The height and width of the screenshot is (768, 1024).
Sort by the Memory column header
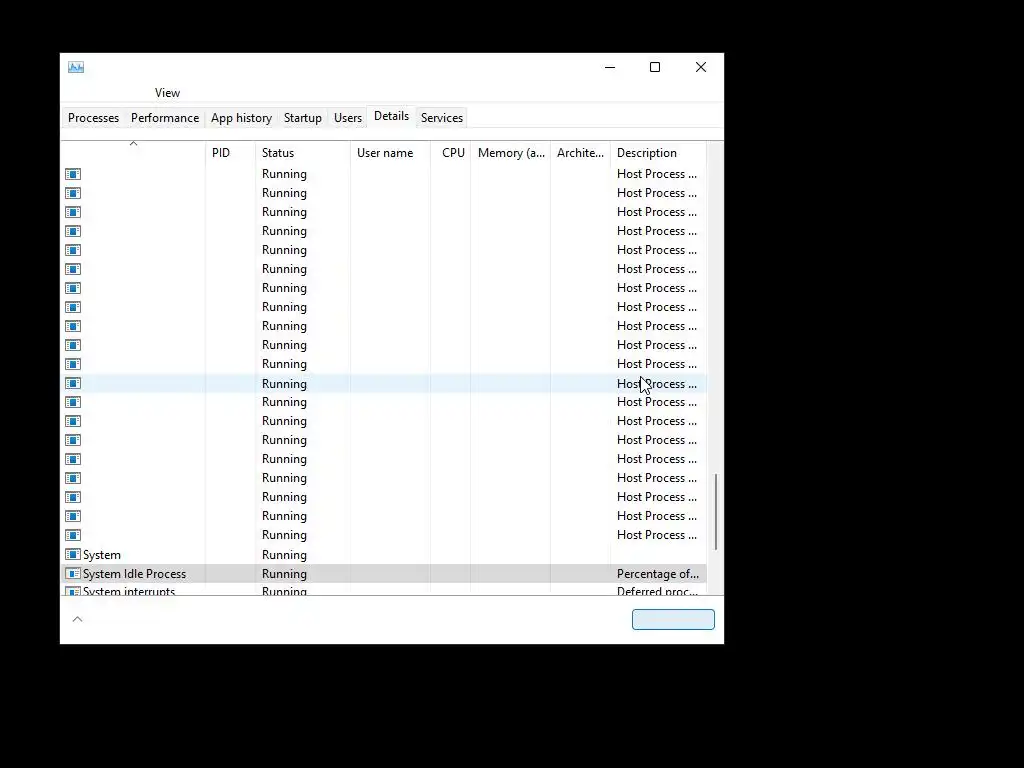click(511, 153)
